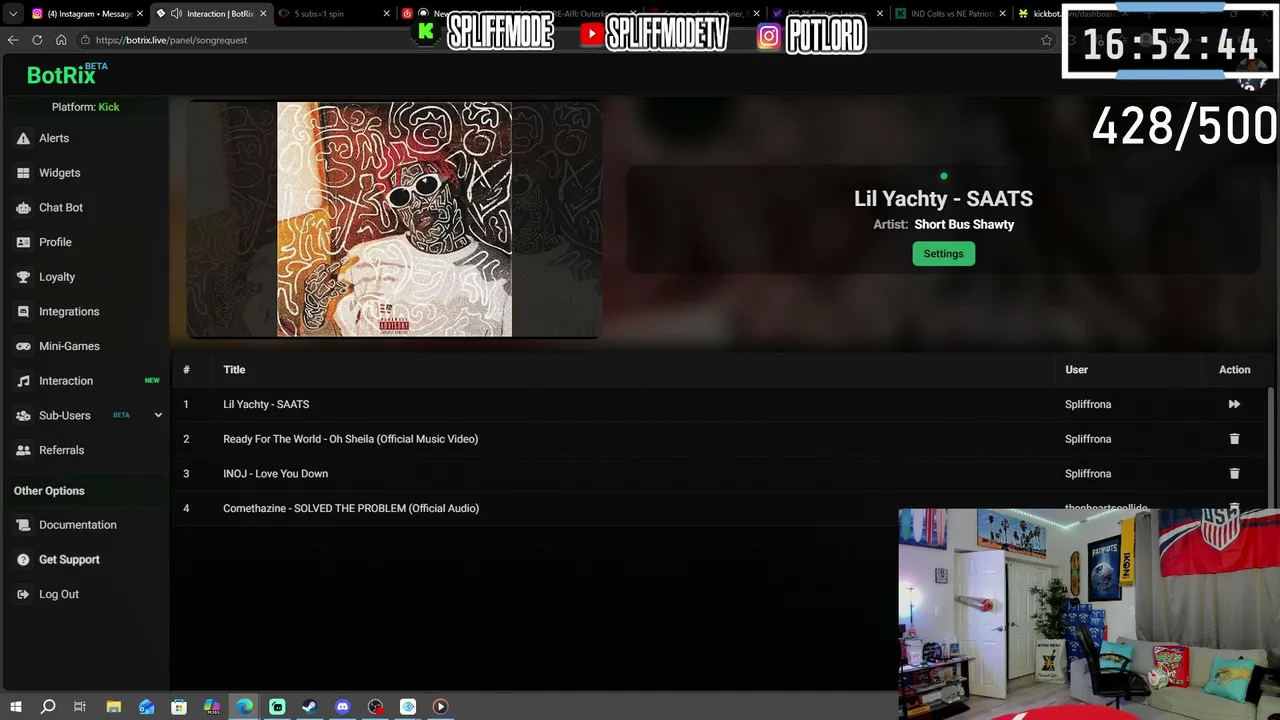Screen dimensions: 1280x720
Task: Click the Kick platform label
Action: pos(109,107)
